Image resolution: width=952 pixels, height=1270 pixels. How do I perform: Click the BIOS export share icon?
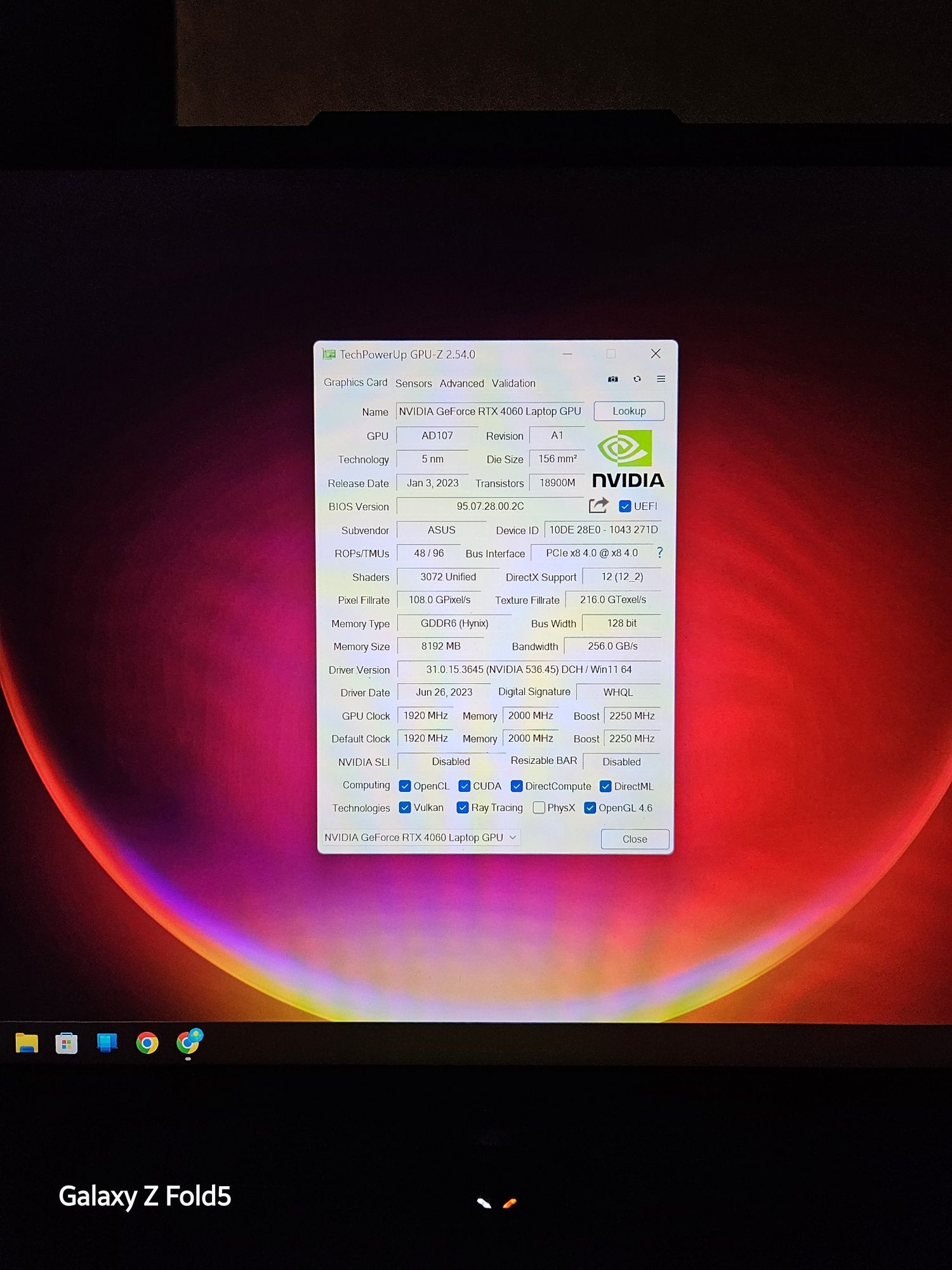coord(598,505)
